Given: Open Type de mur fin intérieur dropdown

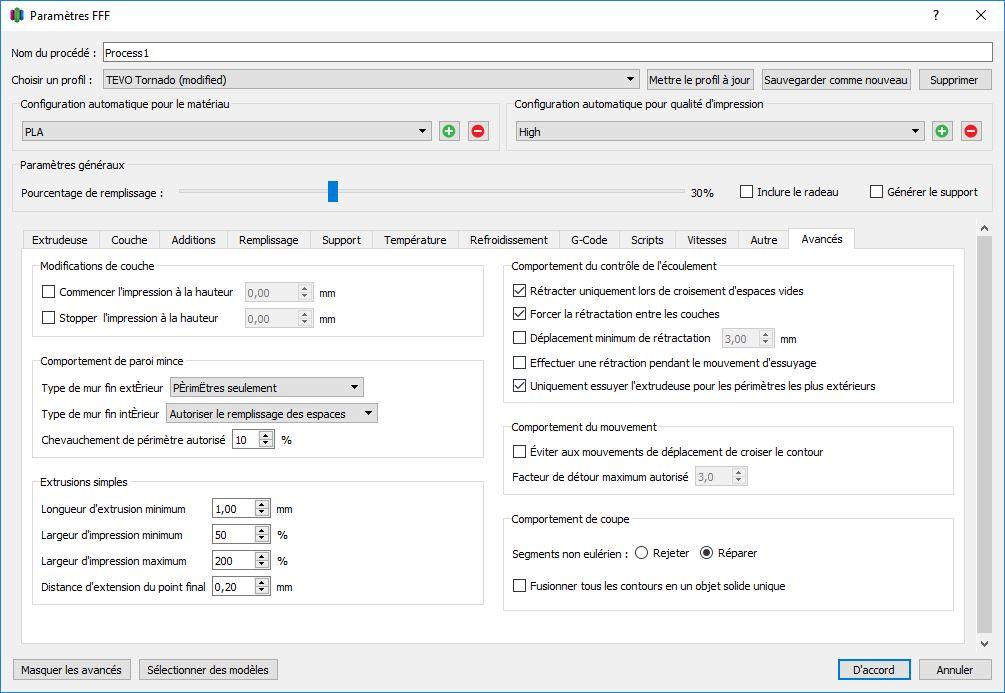Looking at the screenshot, I should tap(272, 413).
